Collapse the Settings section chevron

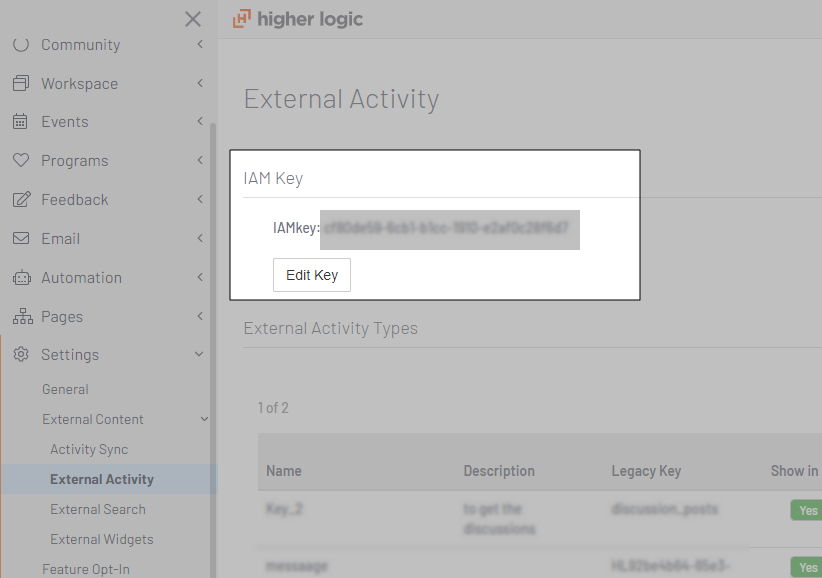199,355
